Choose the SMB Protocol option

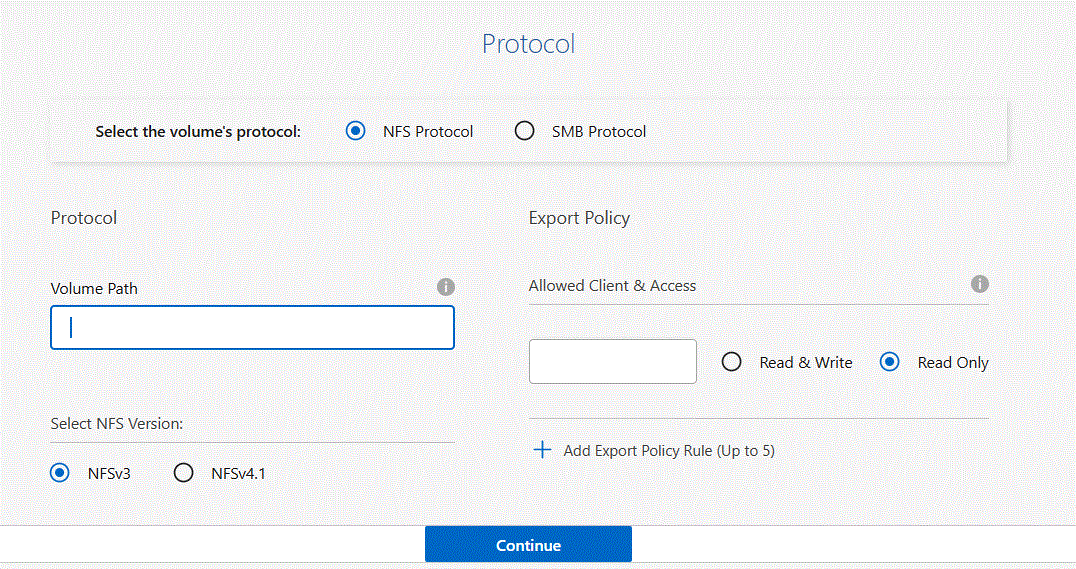(524, 131)
